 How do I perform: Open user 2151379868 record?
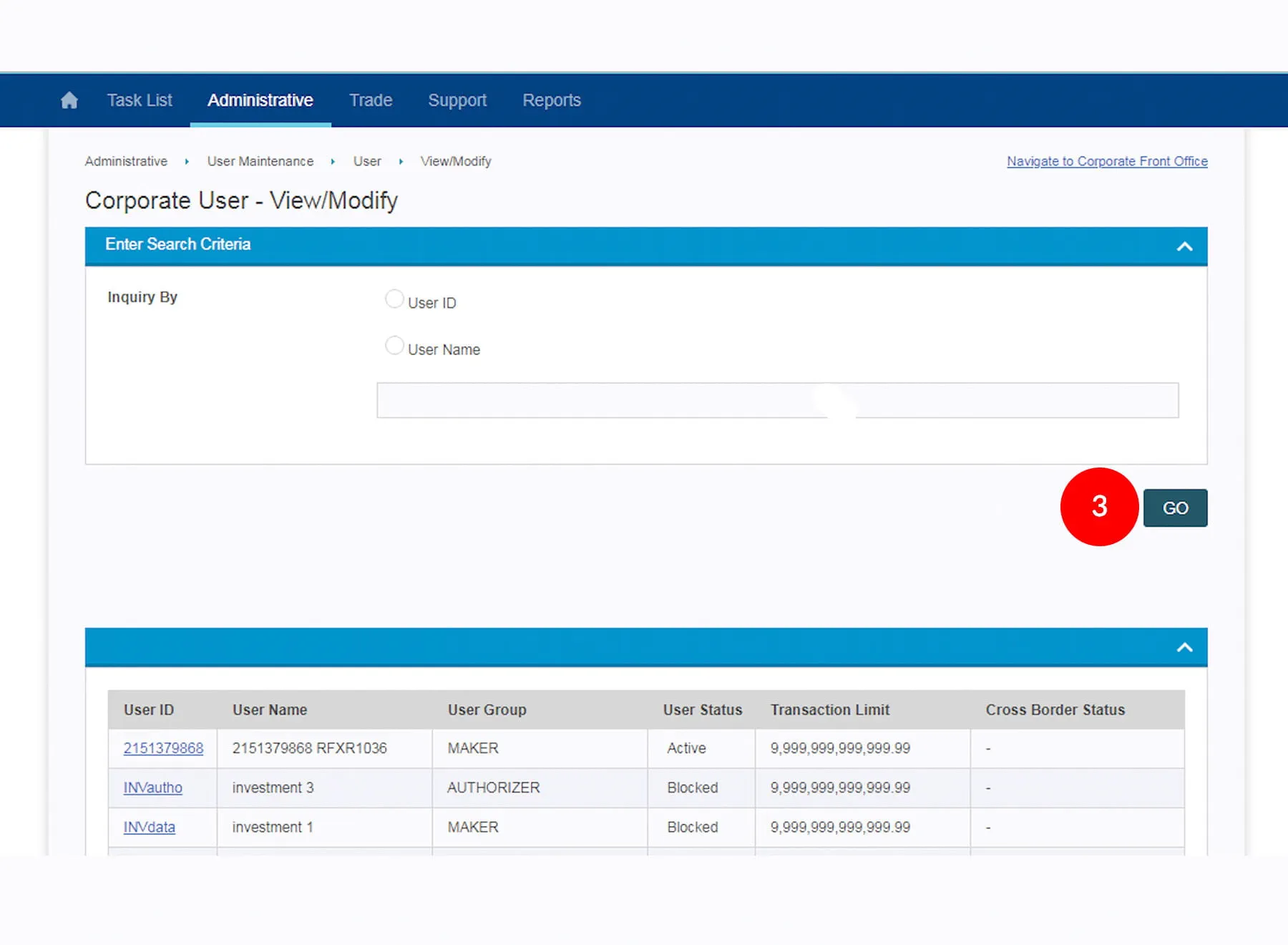pyautogui.click(x=163, y=748)
